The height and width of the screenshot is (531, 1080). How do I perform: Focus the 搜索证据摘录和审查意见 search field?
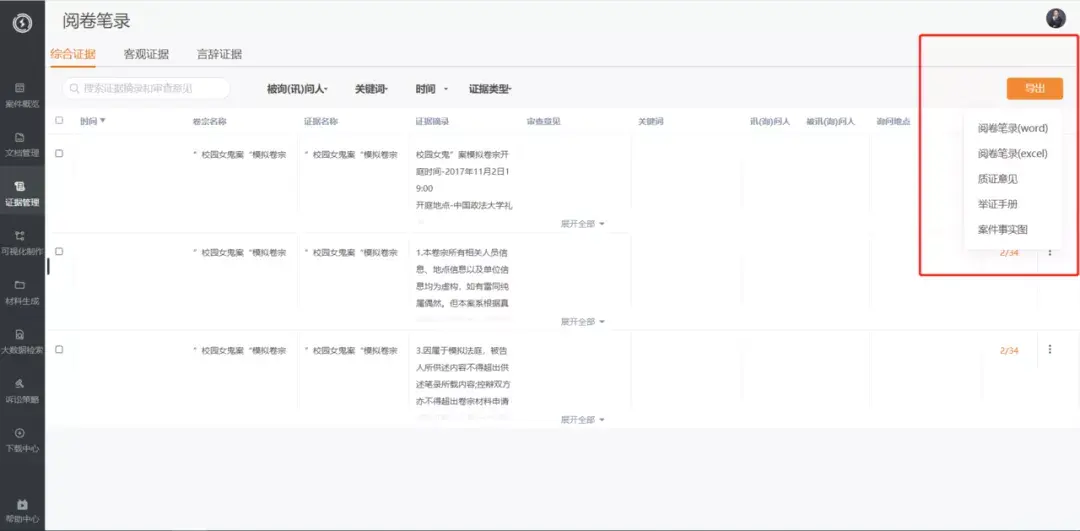[147, 89]
